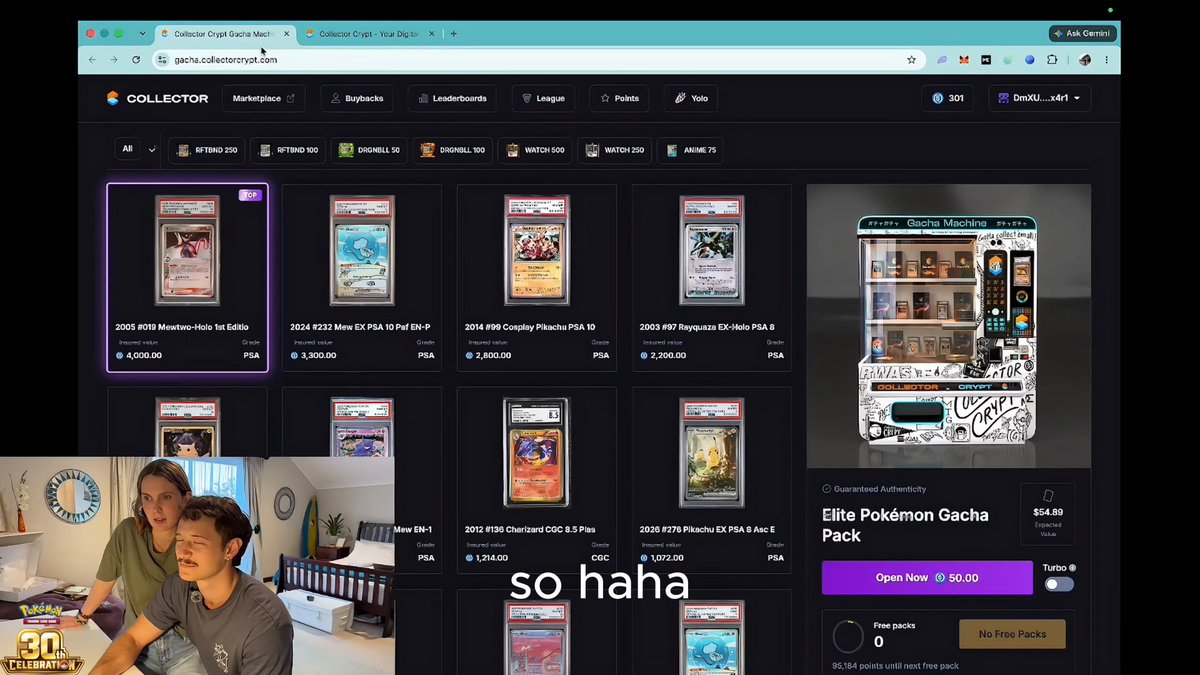Image resolution: width=1200 pixels, height=675 pixels.
Task: Click the No Free Packs button
Action: click(x=1012, y=634)
